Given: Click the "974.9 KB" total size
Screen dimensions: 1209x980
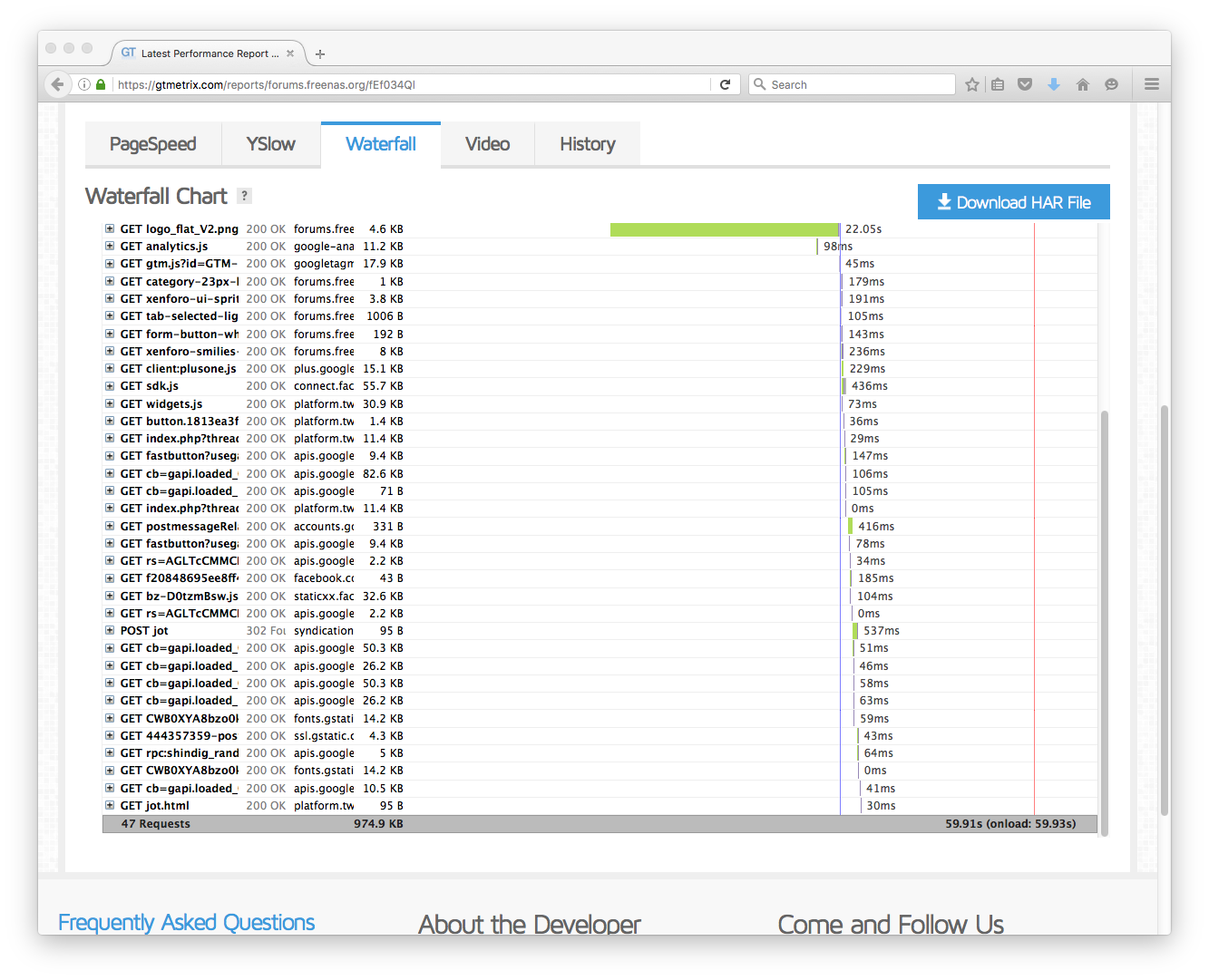Looking at the screenshot, I should tap(378, 824).
